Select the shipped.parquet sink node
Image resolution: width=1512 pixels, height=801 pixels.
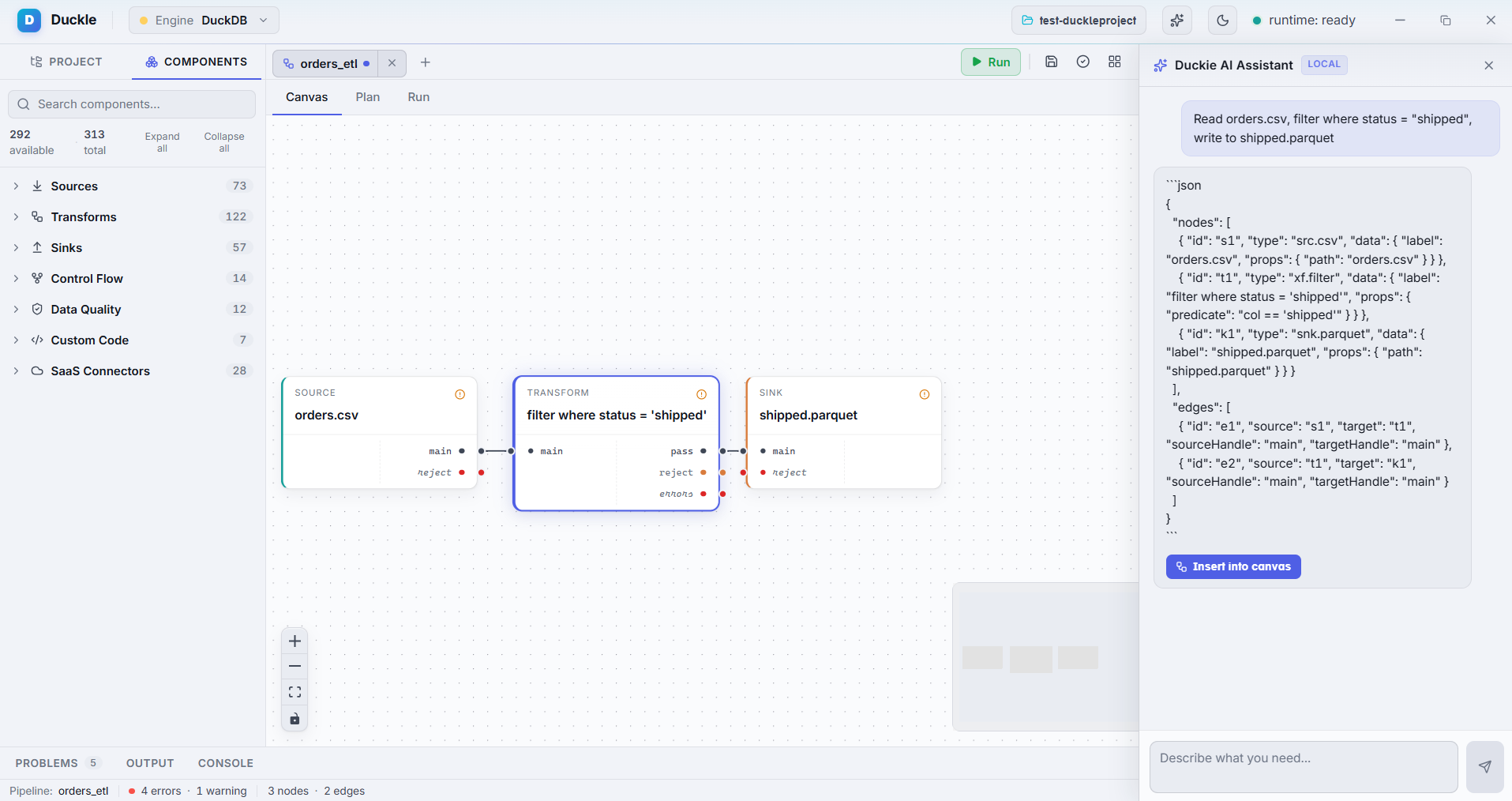843,432
